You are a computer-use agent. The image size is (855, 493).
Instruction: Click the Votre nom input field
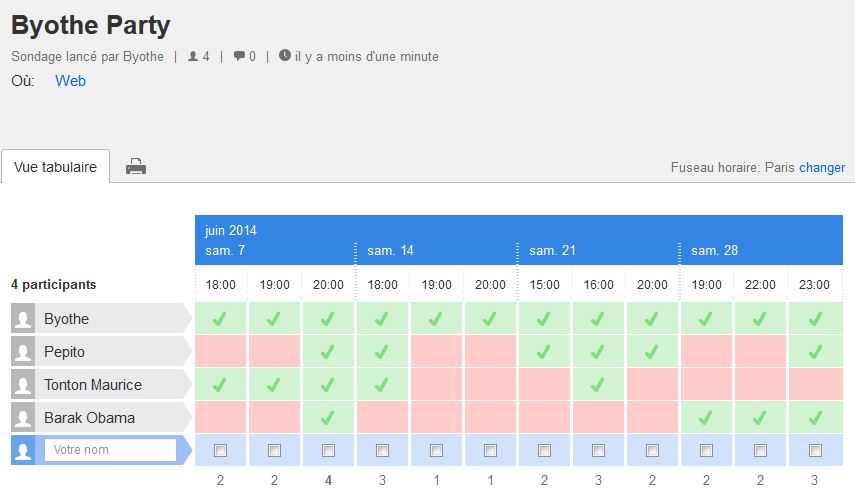[110, 450]
